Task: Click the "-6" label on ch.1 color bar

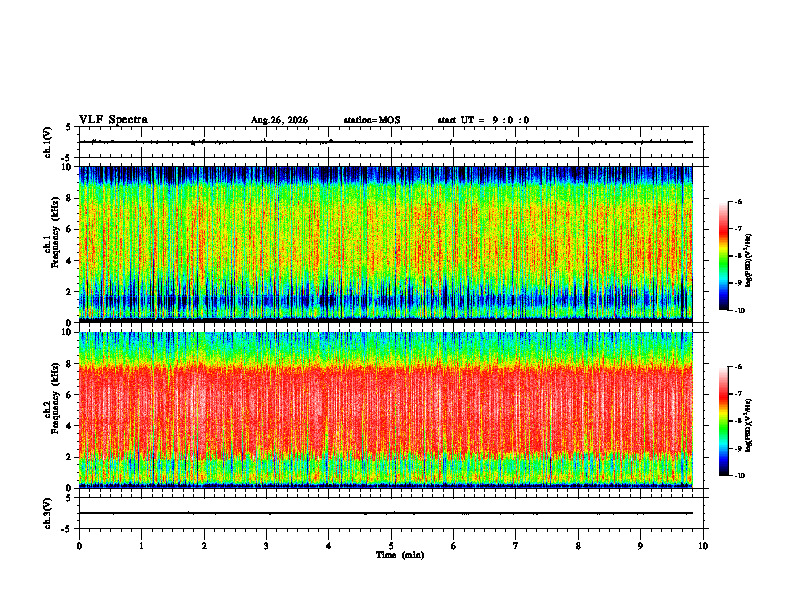Action: (x=739, y=201)
